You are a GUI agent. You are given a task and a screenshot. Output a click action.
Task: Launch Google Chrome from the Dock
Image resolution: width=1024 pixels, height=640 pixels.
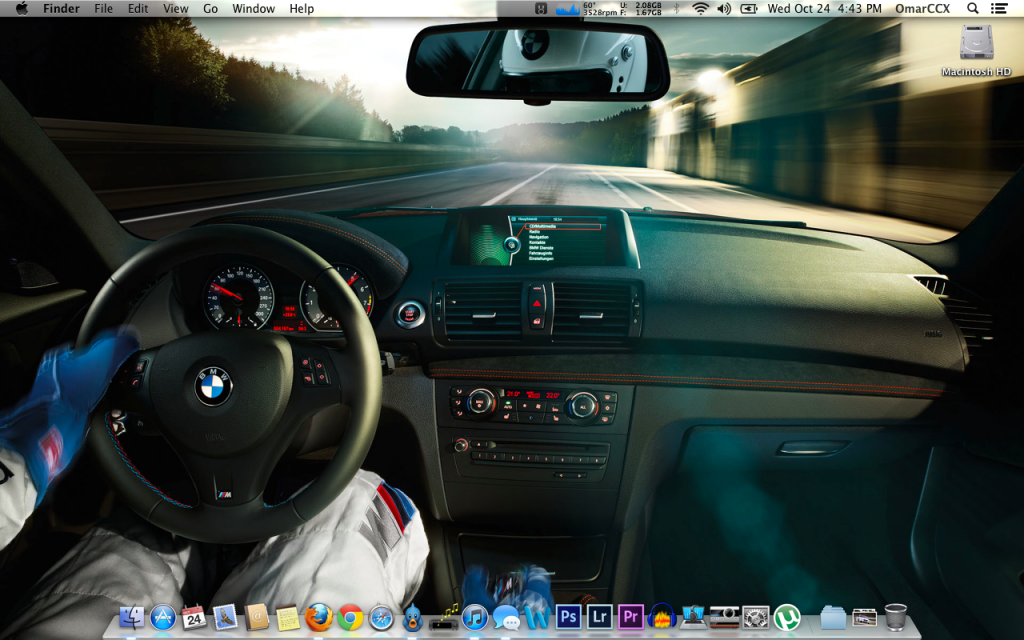(350, 617)
